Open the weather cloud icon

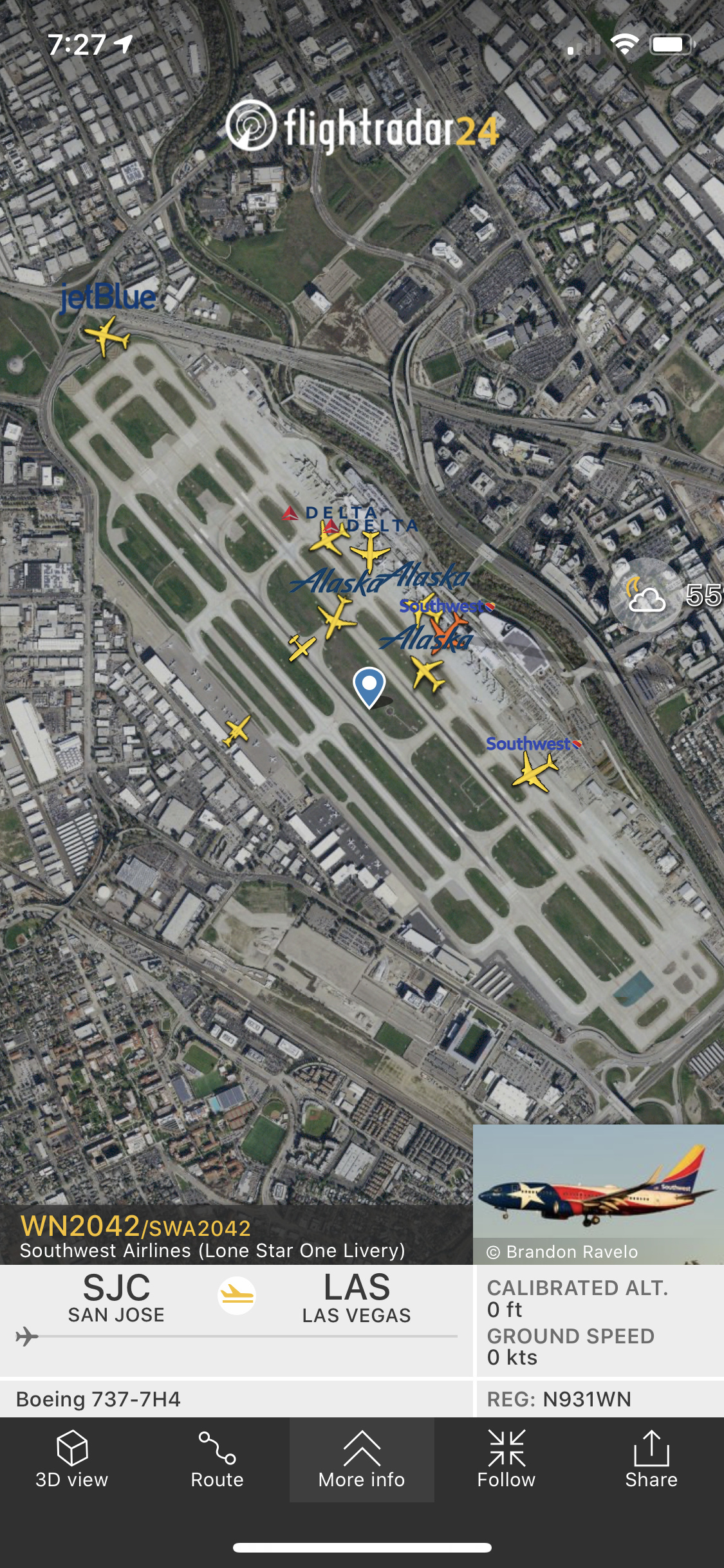(645, 595)
